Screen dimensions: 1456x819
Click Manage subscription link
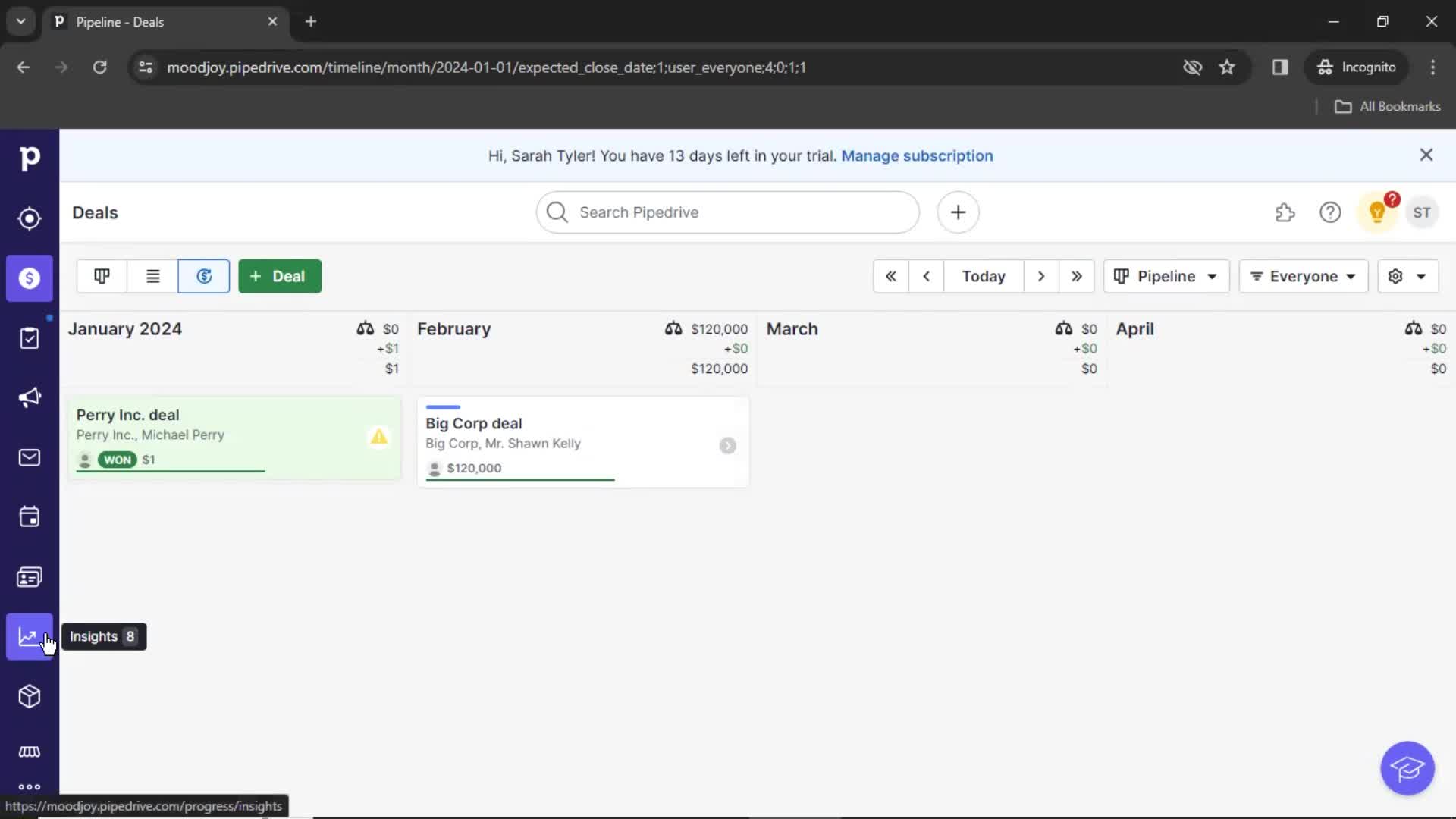(917, 155)
